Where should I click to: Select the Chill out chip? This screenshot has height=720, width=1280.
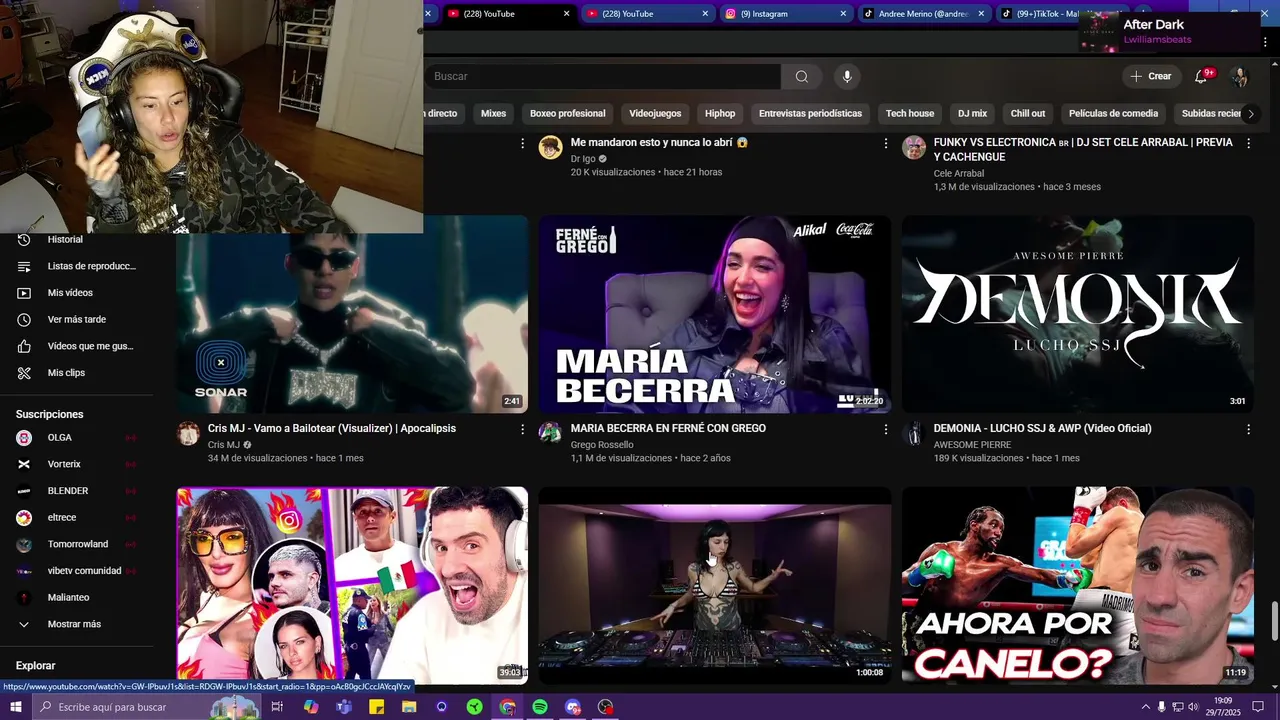tap(1028, 114)
